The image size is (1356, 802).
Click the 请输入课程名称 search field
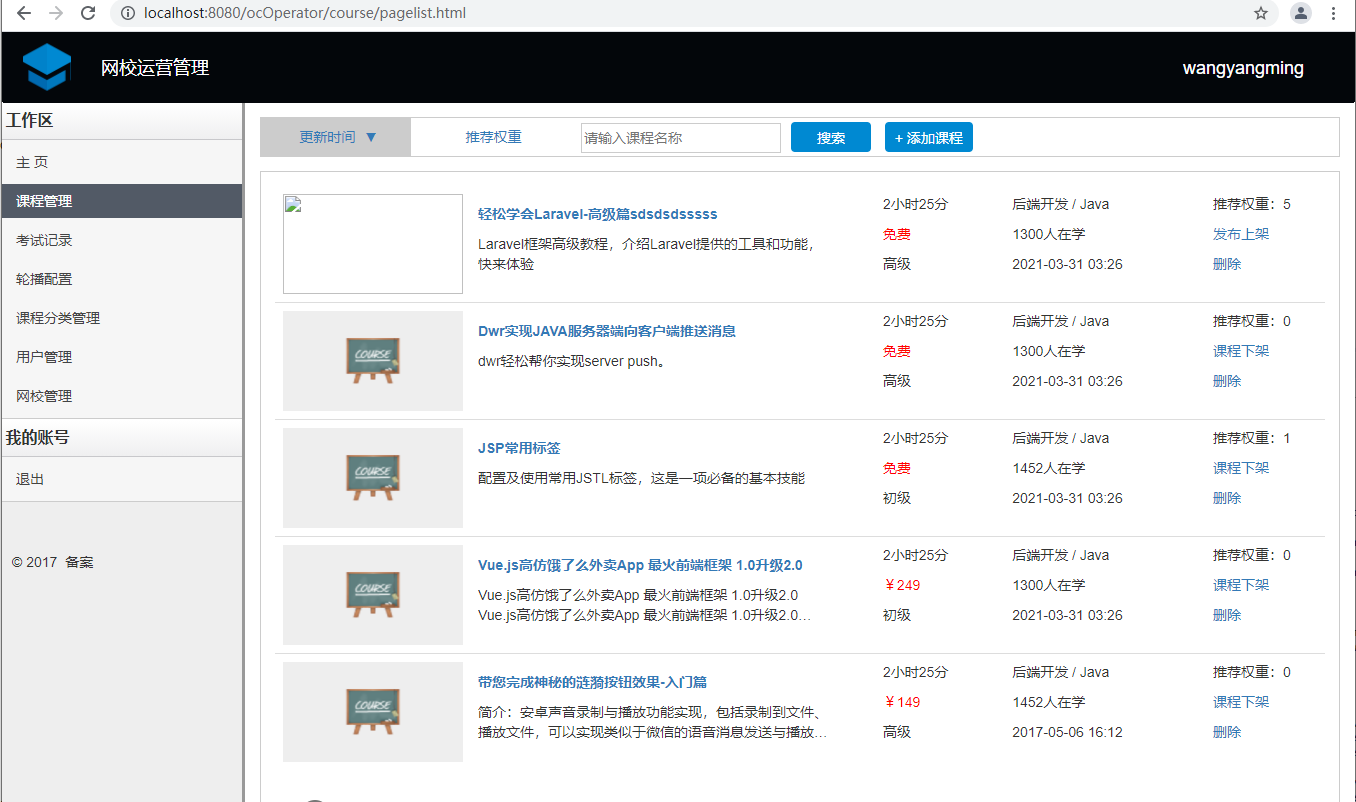click(x=680, y=138)
